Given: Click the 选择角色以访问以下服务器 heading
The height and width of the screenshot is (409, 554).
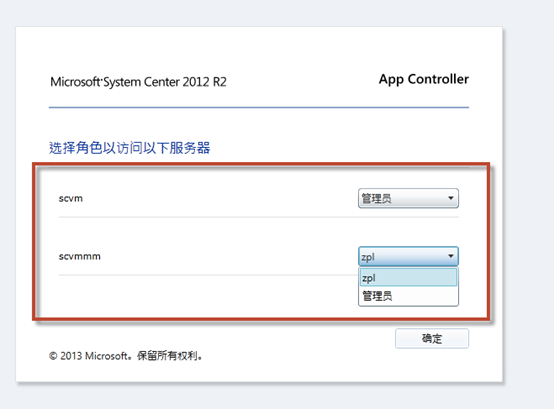Looking at the screenshot, I should [x=129, y=148].
